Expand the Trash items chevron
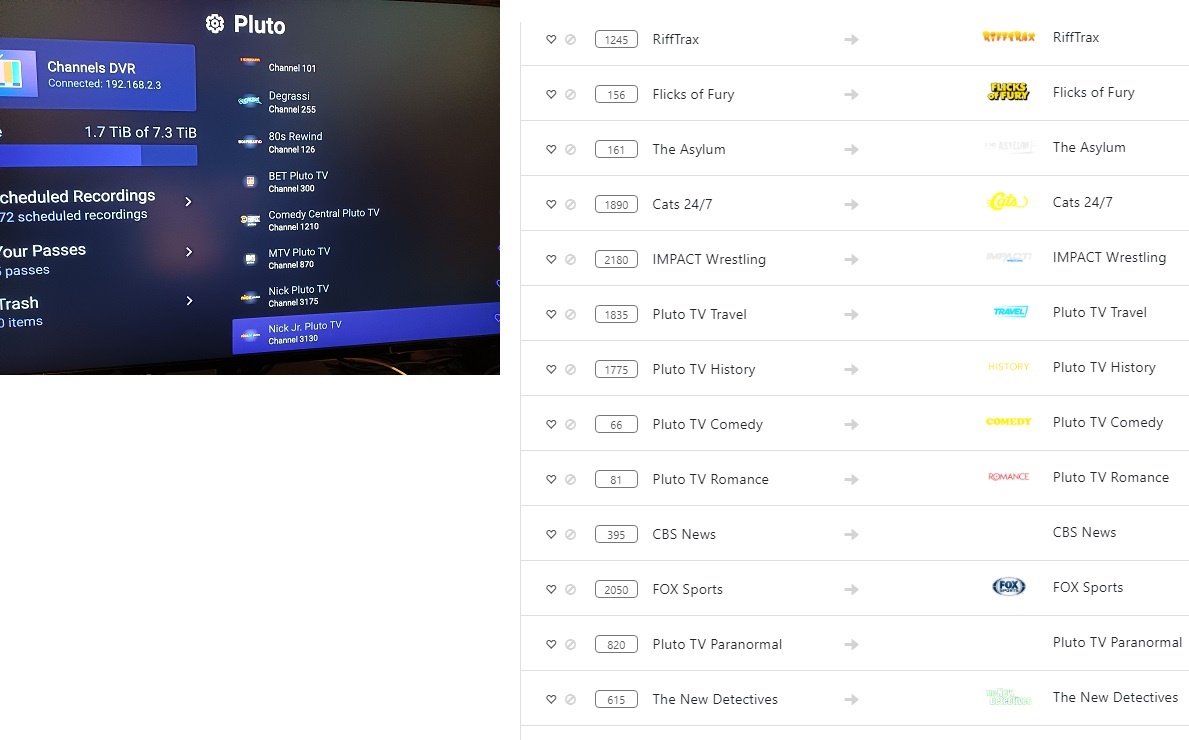The width and height of the screenshot is (1189, 740). [188, 301]
